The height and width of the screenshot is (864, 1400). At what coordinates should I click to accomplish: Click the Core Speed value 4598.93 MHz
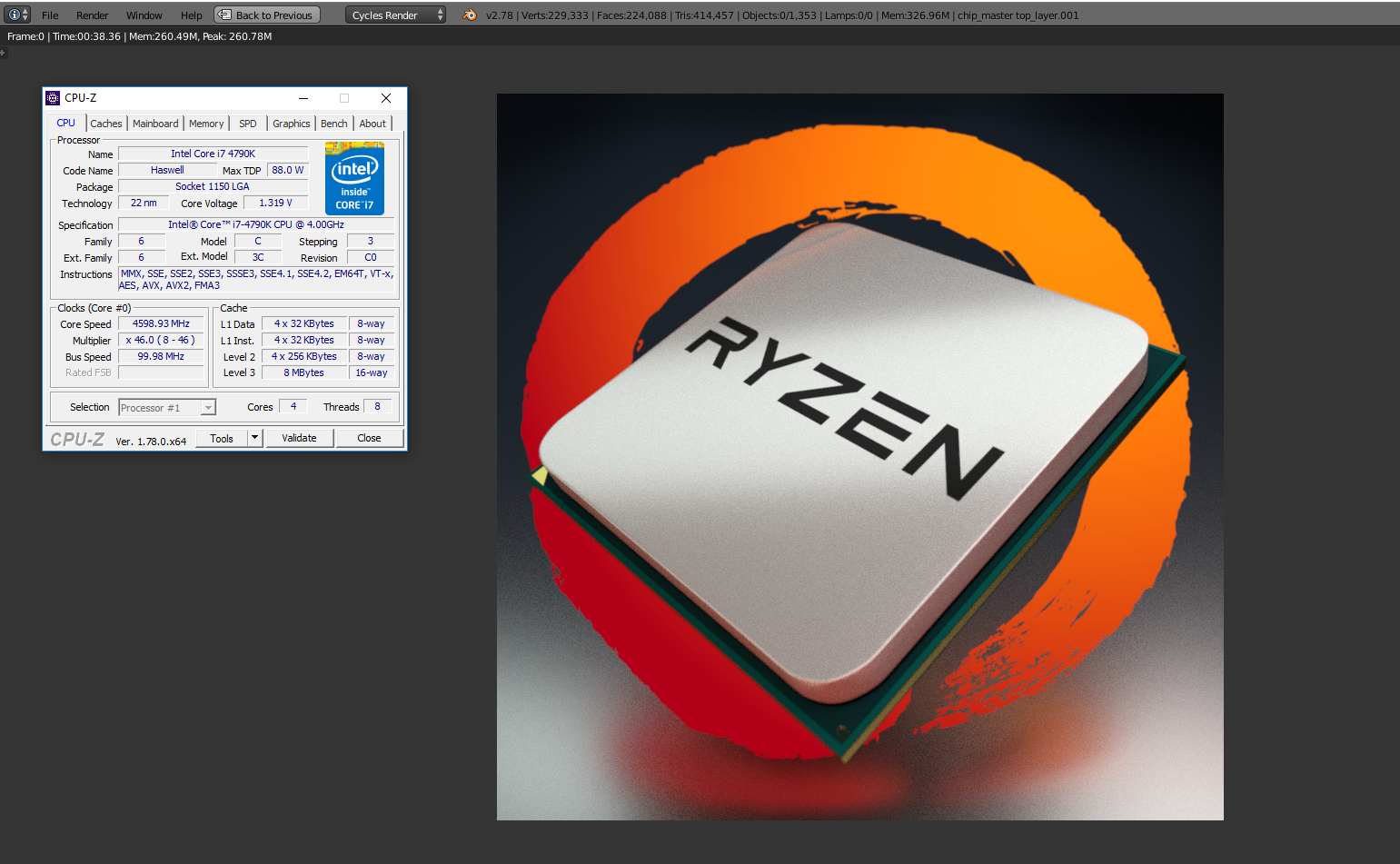coord(162,324)
